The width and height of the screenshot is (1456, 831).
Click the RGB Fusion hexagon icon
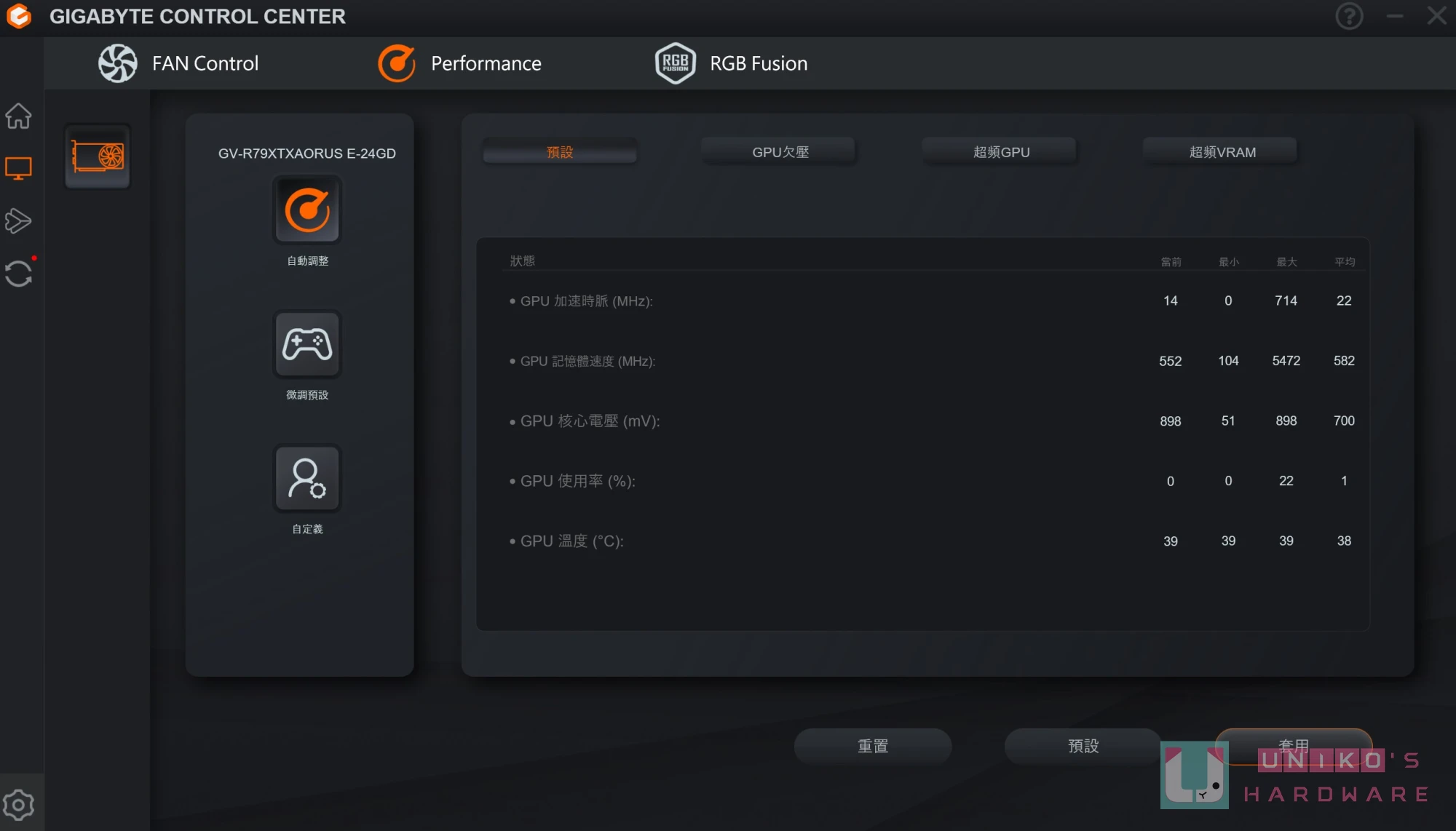(x=675, y=63)
